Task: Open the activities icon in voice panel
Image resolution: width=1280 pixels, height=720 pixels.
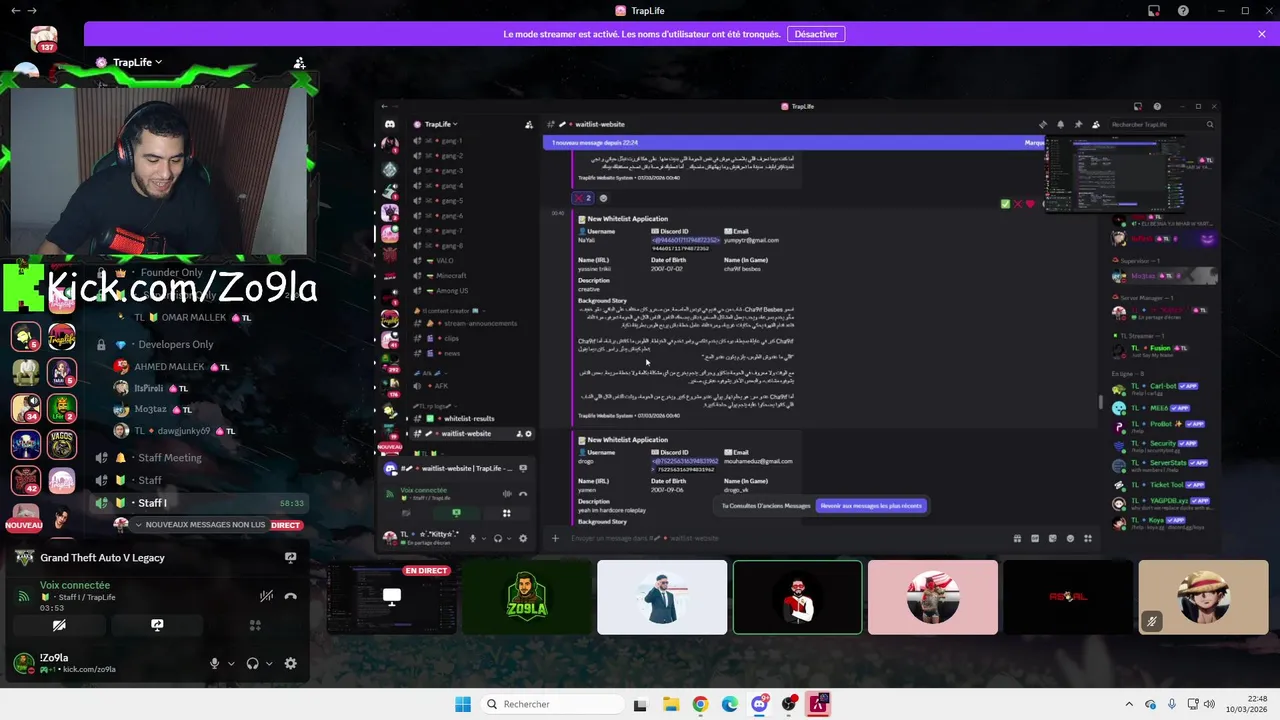Action: 255,625
